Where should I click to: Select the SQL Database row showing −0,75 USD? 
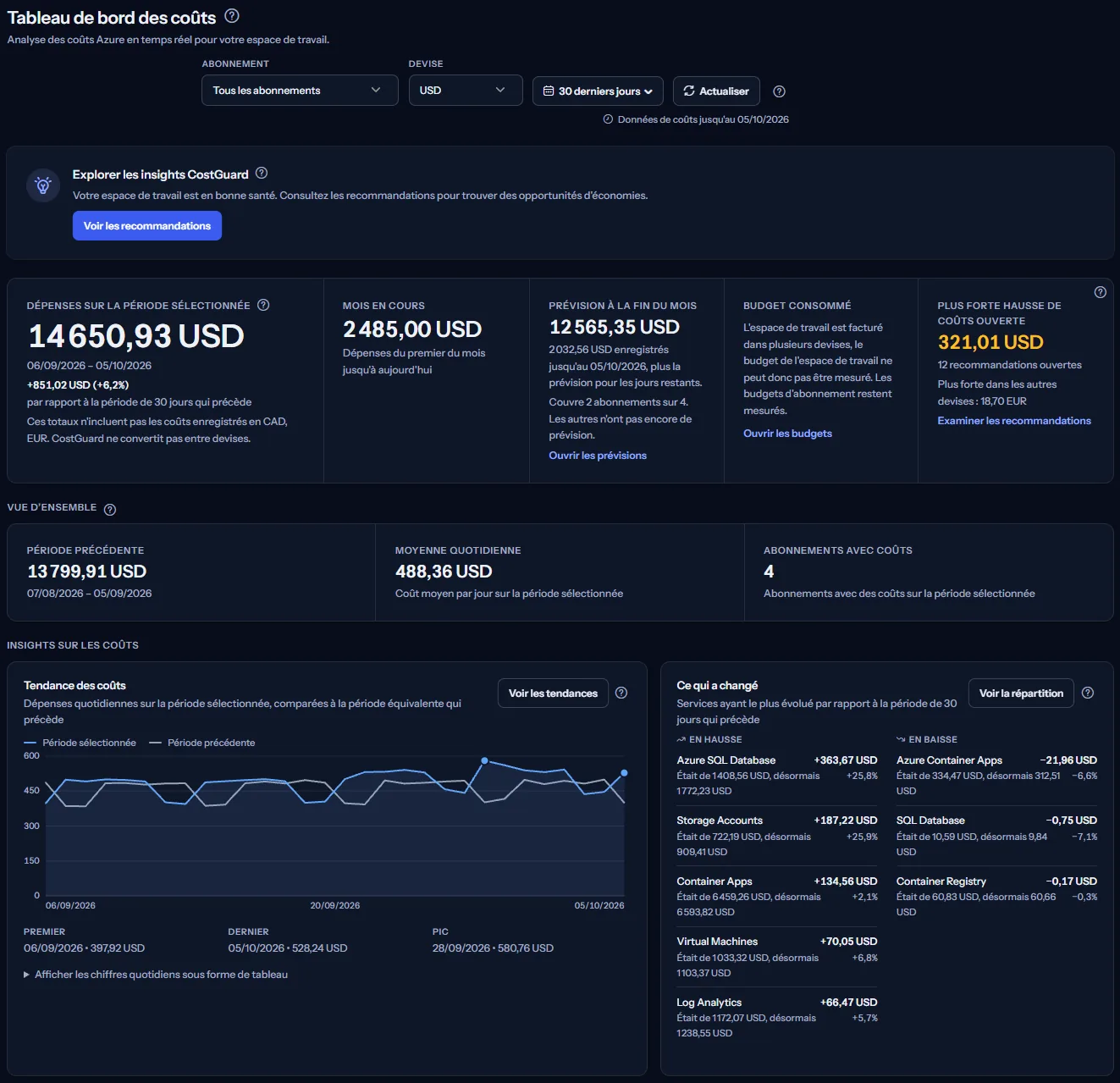(996, 836)
